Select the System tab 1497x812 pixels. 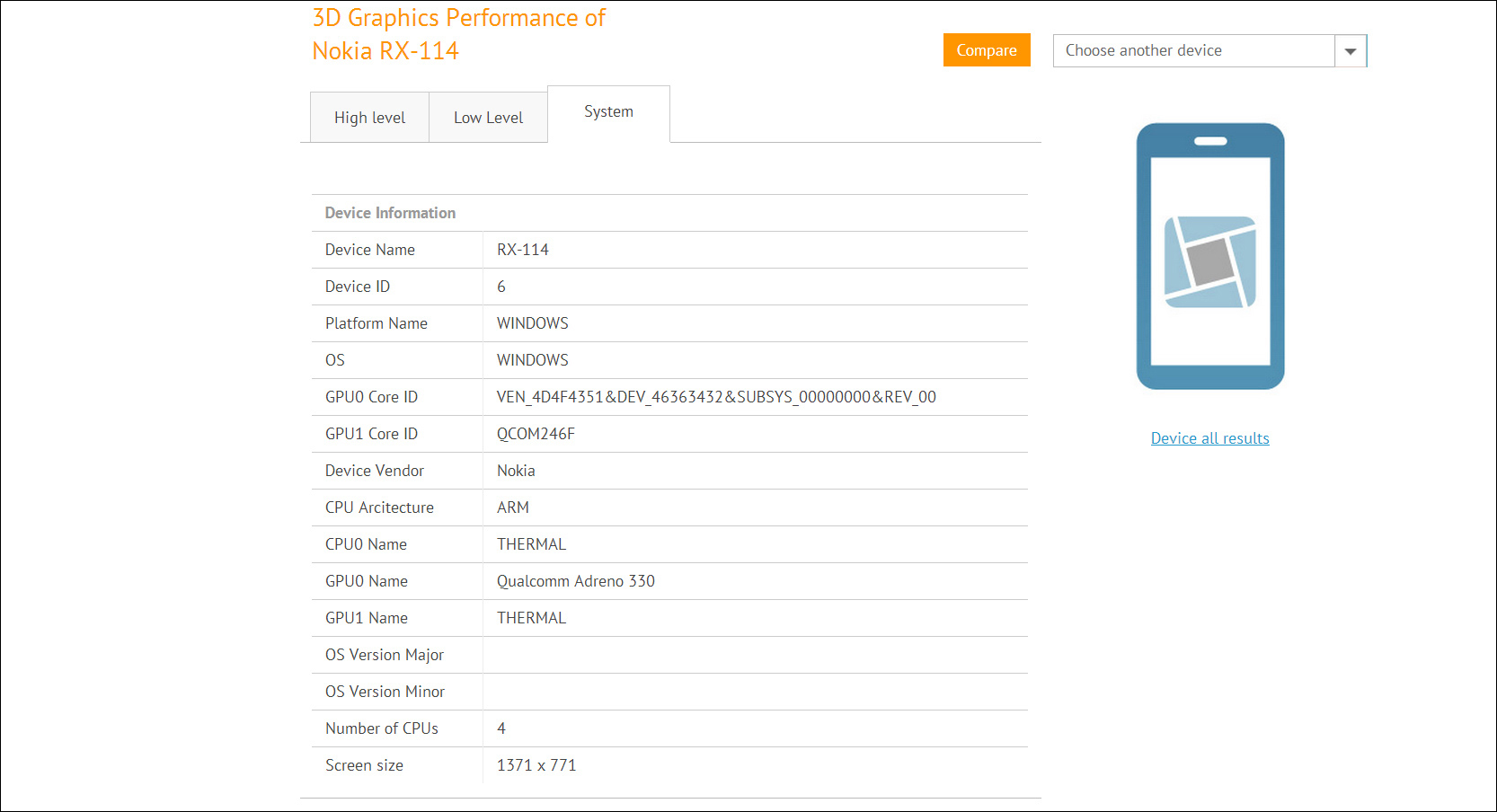click(608, 112)
